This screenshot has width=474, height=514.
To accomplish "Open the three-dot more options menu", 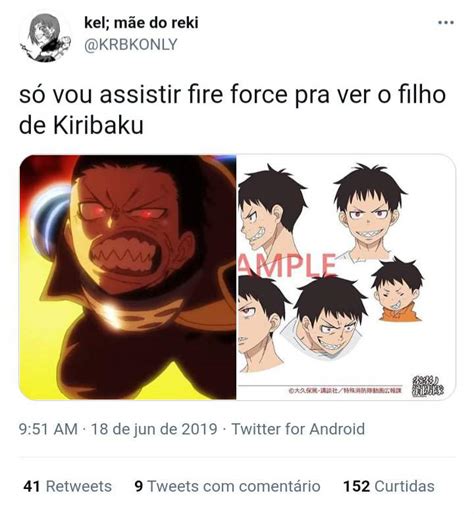I will click(x=446, y=23).
